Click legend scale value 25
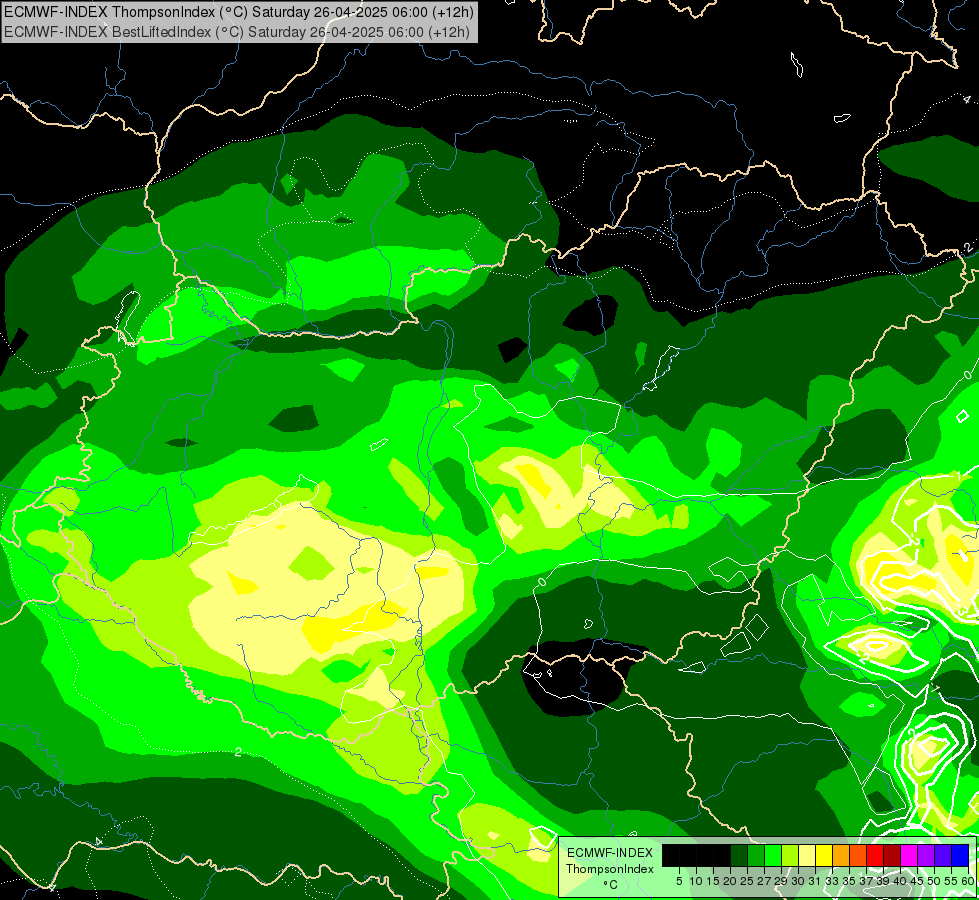This screenshot has width=979, height=900. [x=747, y=881]
